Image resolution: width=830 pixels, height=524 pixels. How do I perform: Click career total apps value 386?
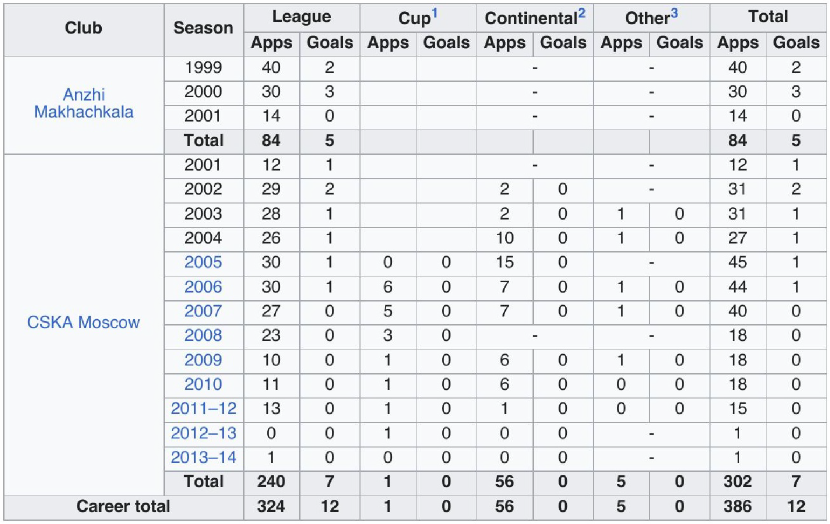coord(737,507)
